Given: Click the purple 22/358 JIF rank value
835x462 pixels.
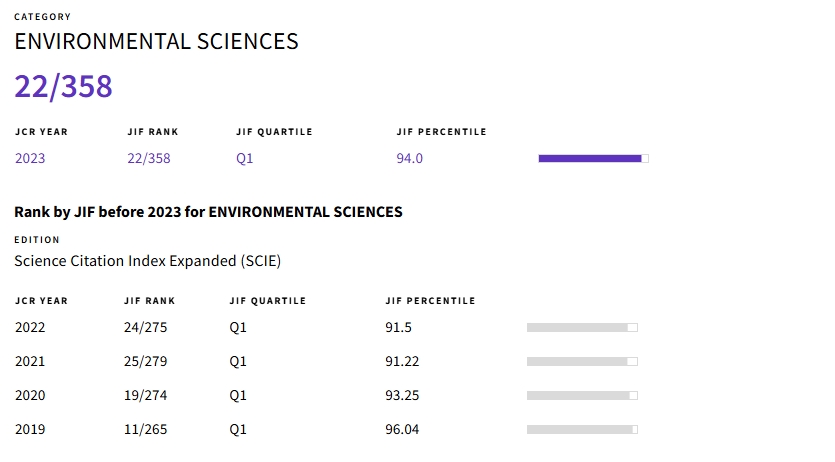Looking at the screenshot, I should [149, 159].
